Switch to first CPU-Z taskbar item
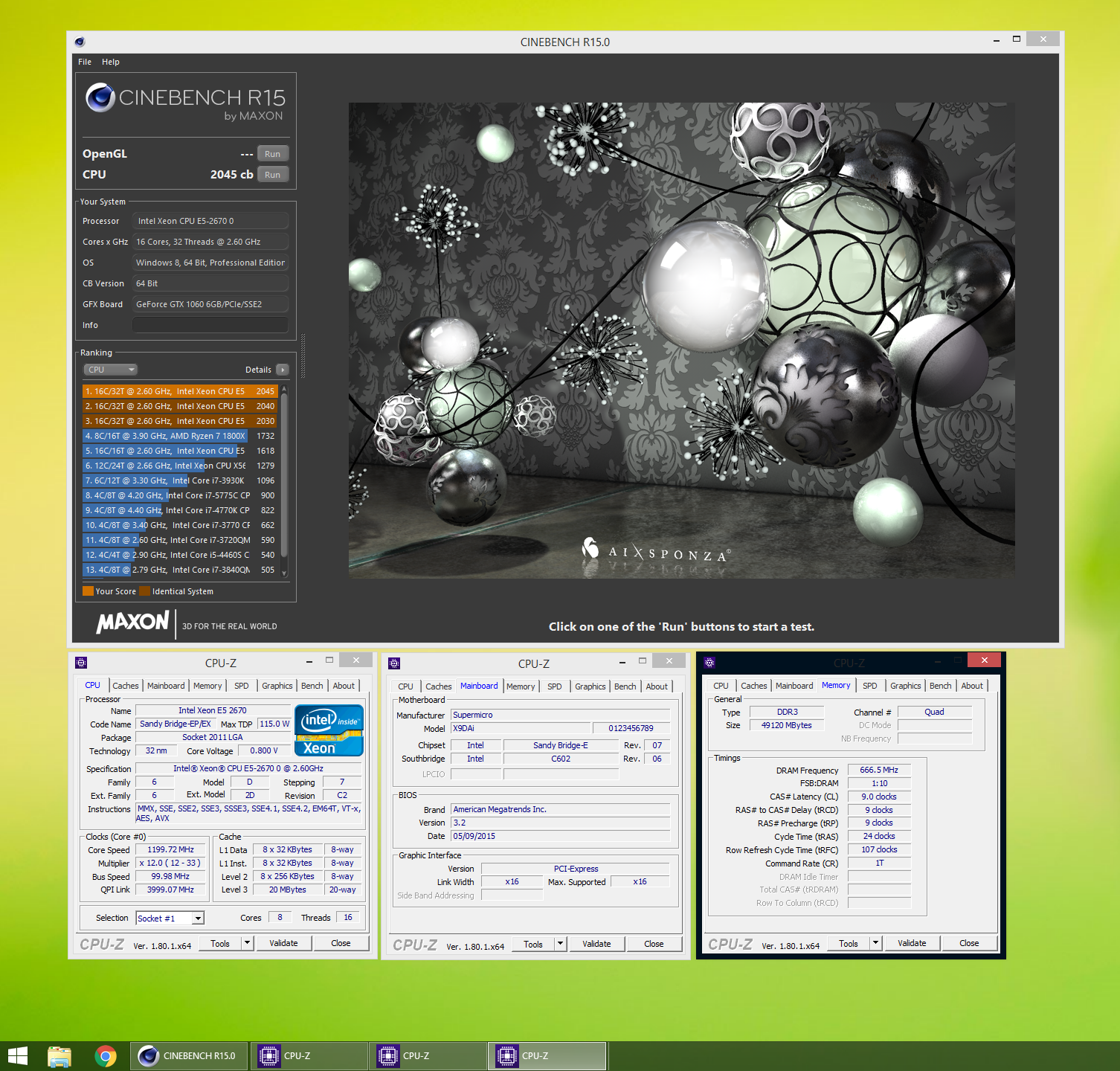 309,1056
